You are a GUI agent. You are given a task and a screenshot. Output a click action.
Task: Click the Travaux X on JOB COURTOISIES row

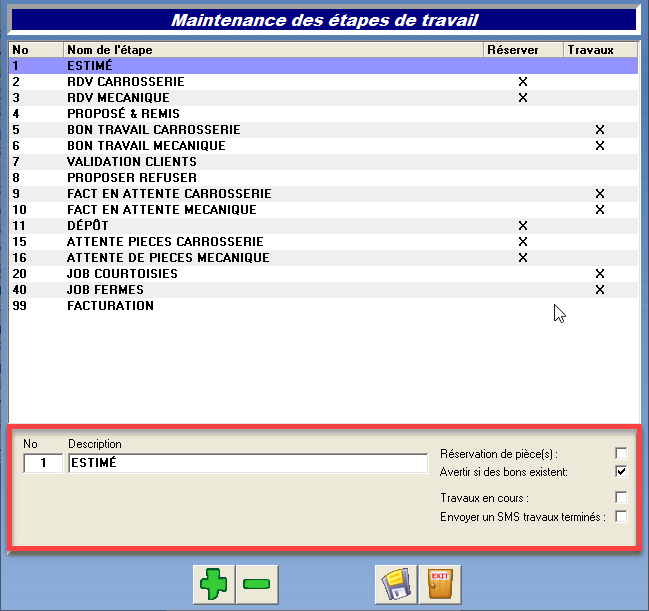tap(600, 274)
